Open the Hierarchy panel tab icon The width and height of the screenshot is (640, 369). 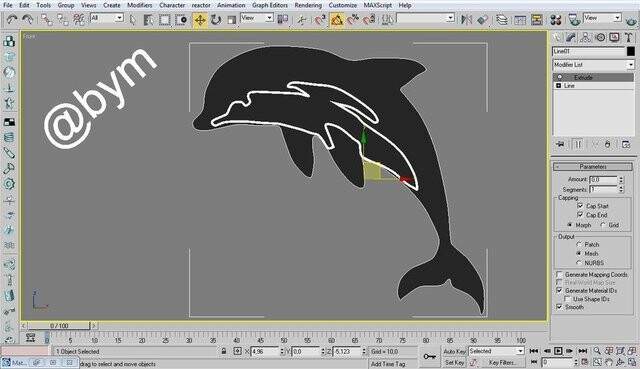pyautogui.click(x=586, y=38)
